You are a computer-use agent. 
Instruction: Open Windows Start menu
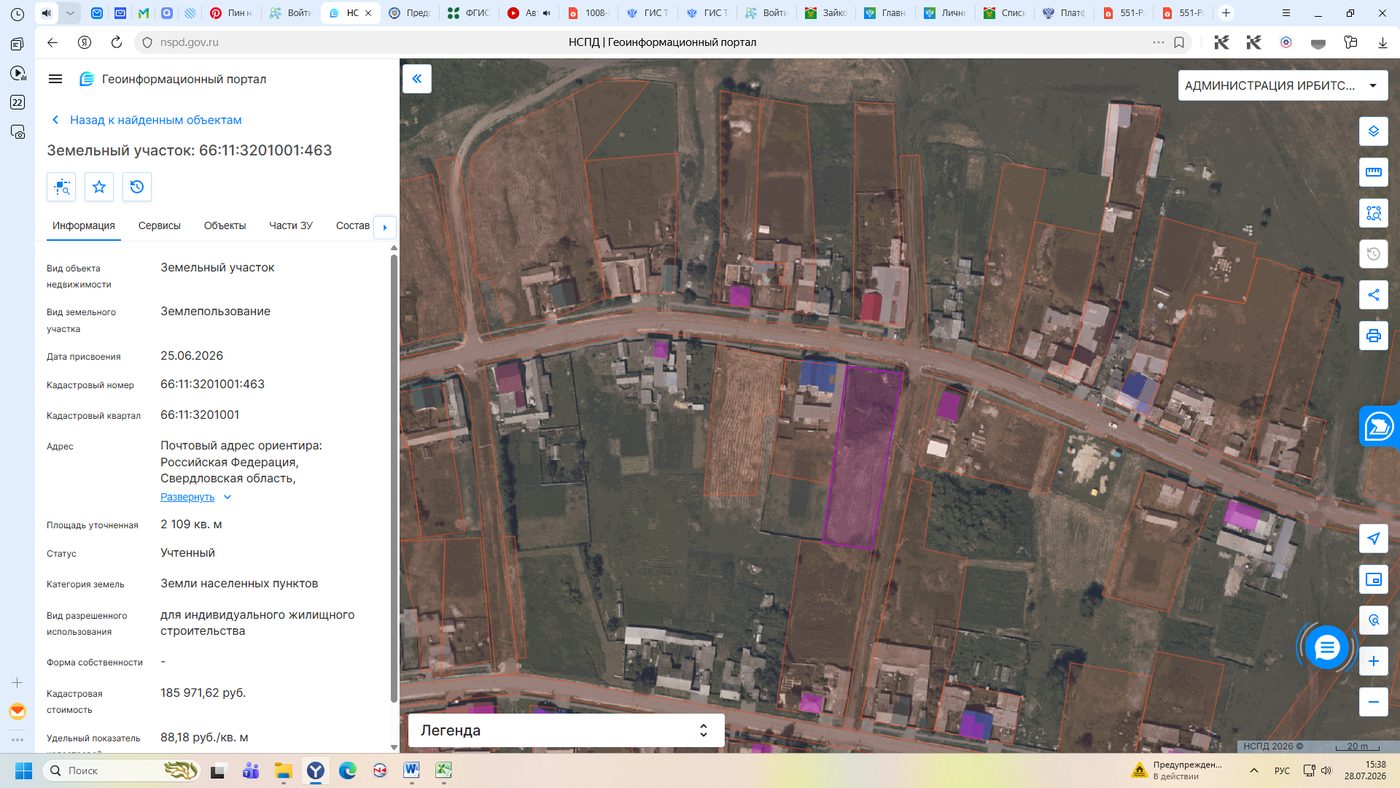(x=23, y=771)
